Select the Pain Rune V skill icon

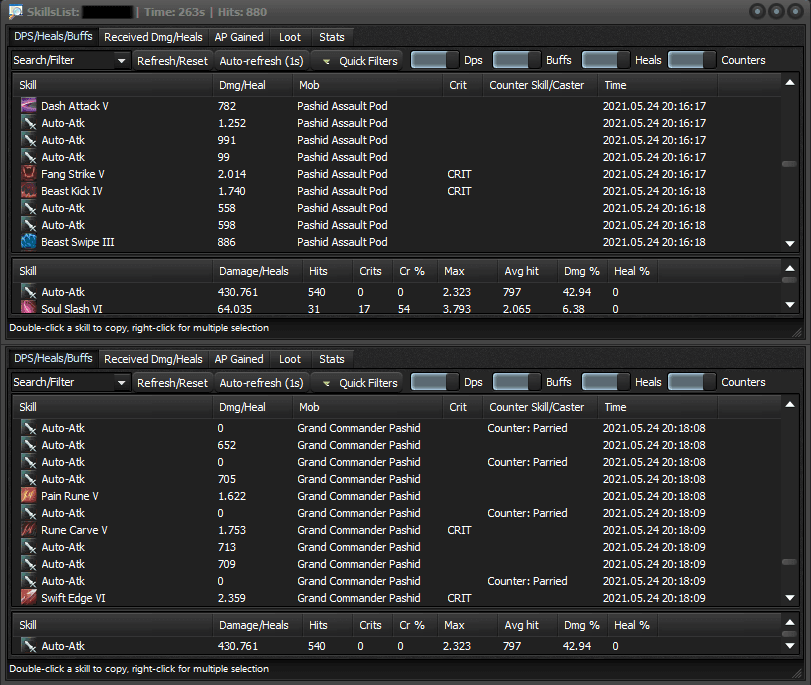tap(29, 496)
